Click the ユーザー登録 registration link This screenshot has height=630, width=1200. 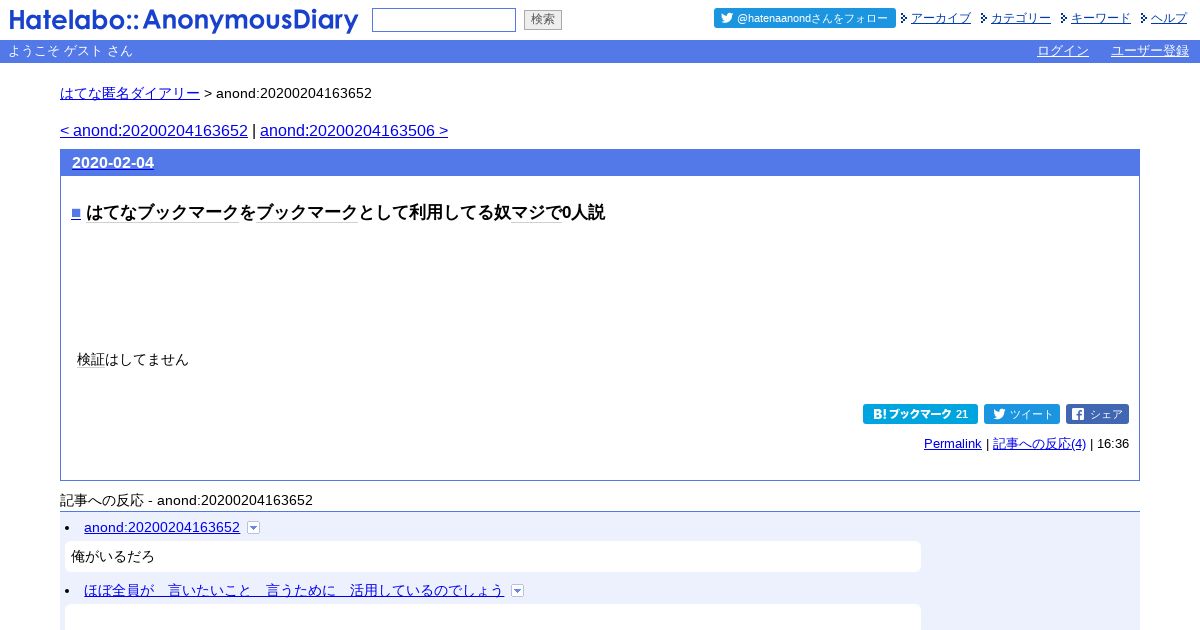click(x=1150, y=51)
